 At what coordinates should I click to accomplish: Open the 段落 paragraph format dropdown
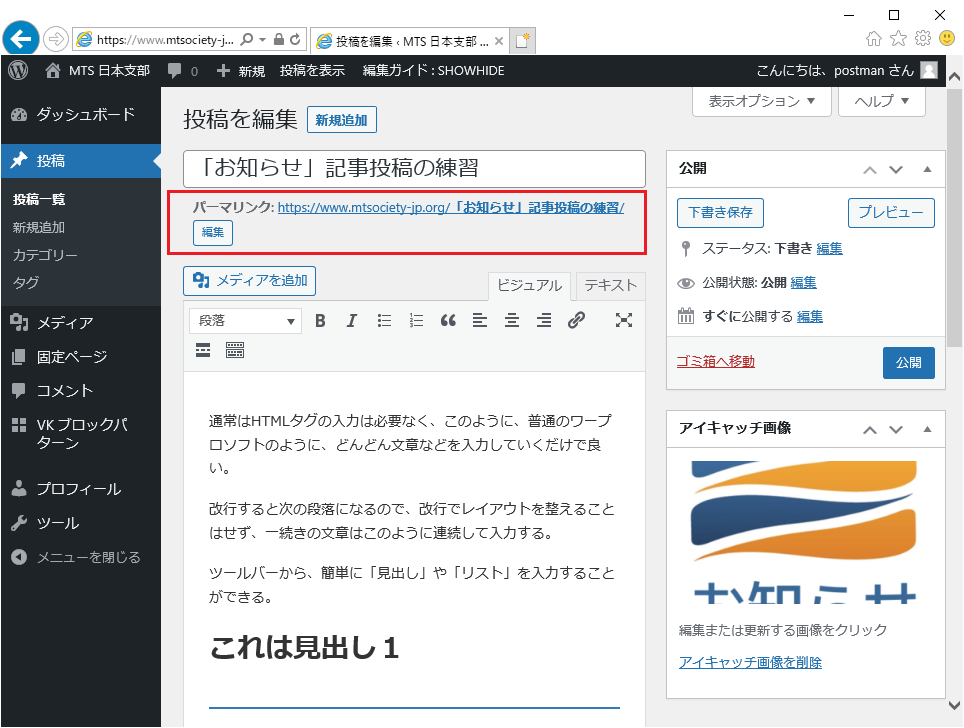[x=246, y=321]
